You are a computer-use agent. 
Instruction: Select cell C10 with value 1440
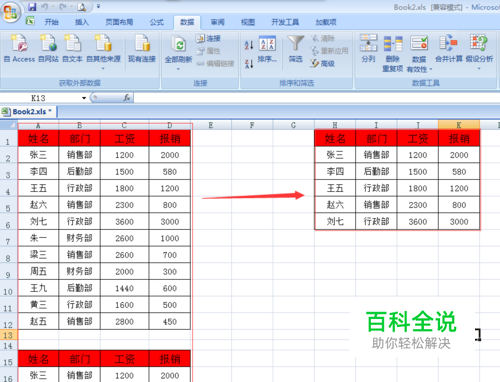[x=124, y=288]
